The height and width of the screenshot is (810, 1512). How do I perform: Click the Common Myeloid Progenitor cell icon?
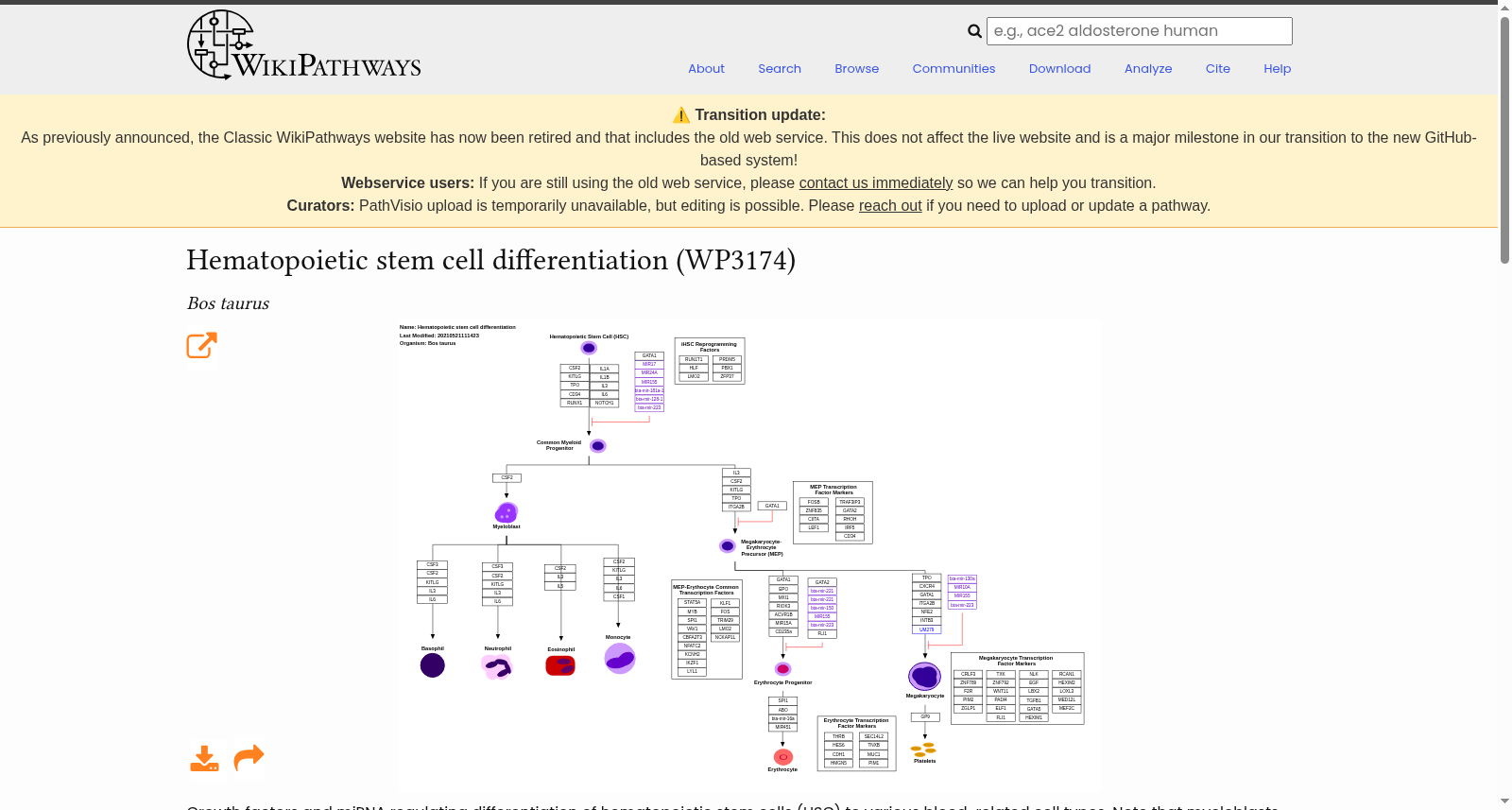pos(597,446)
